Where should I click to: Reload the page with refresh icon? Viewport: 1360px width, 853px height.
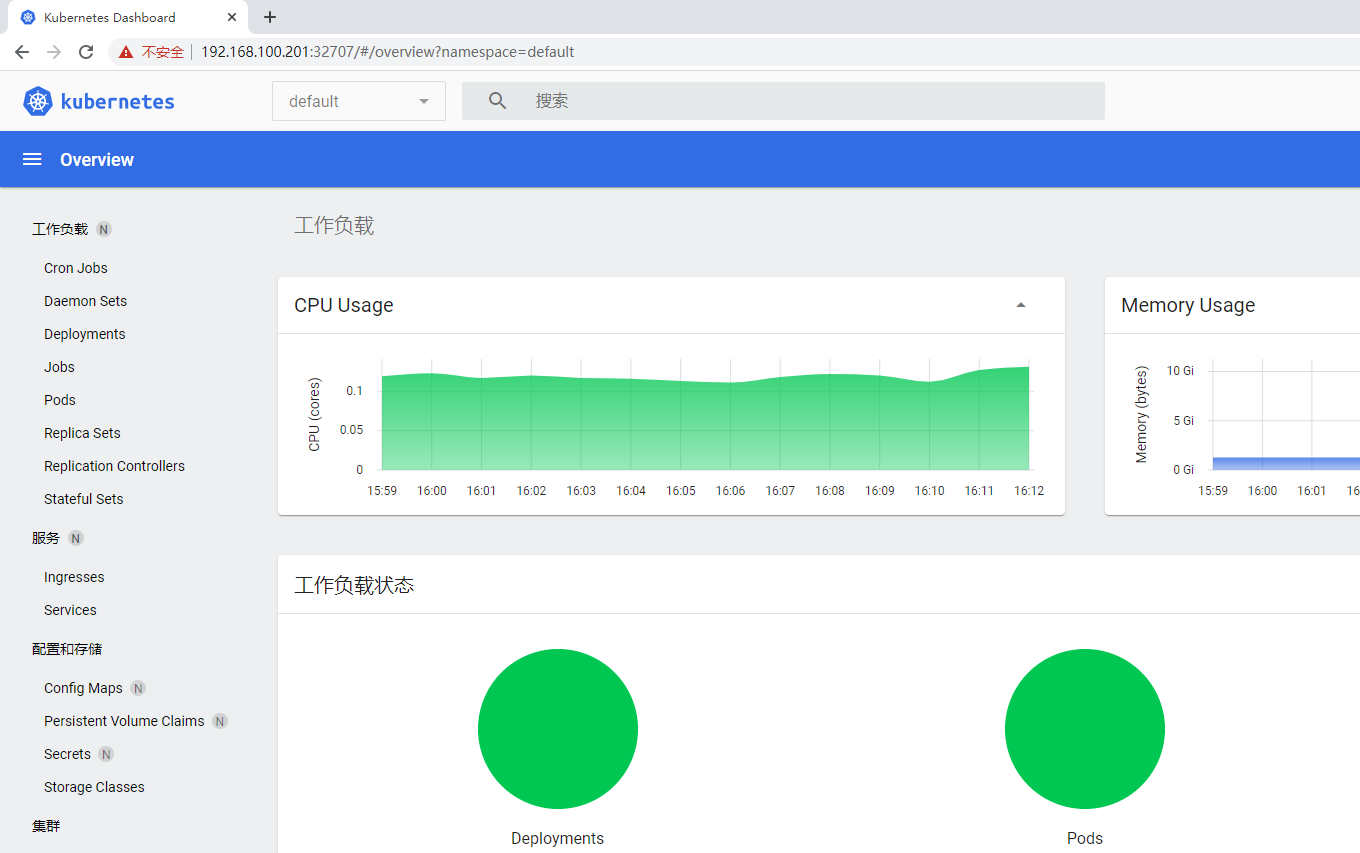click(86, 52)
